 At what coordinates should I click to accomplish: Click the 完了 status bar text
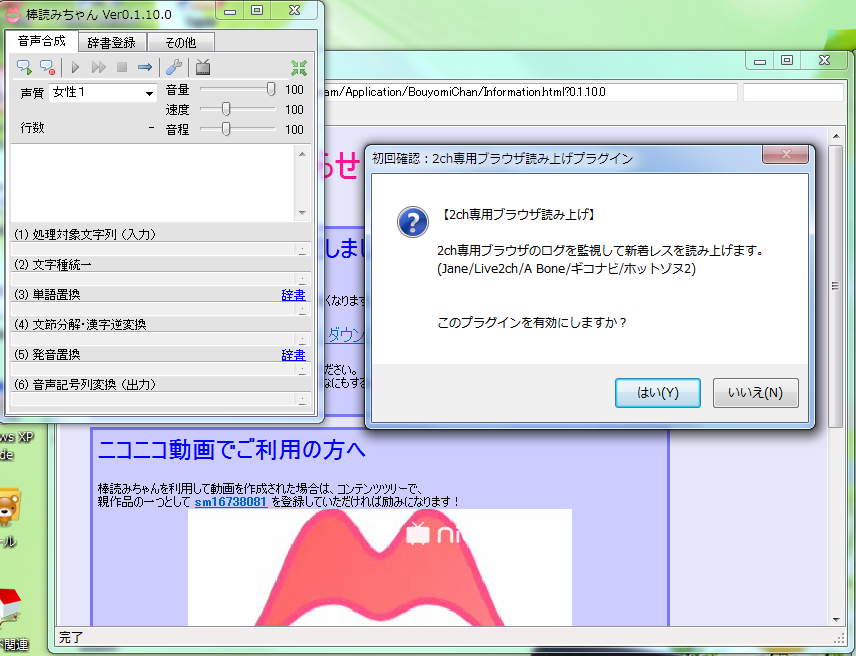(x=71, y=637)
